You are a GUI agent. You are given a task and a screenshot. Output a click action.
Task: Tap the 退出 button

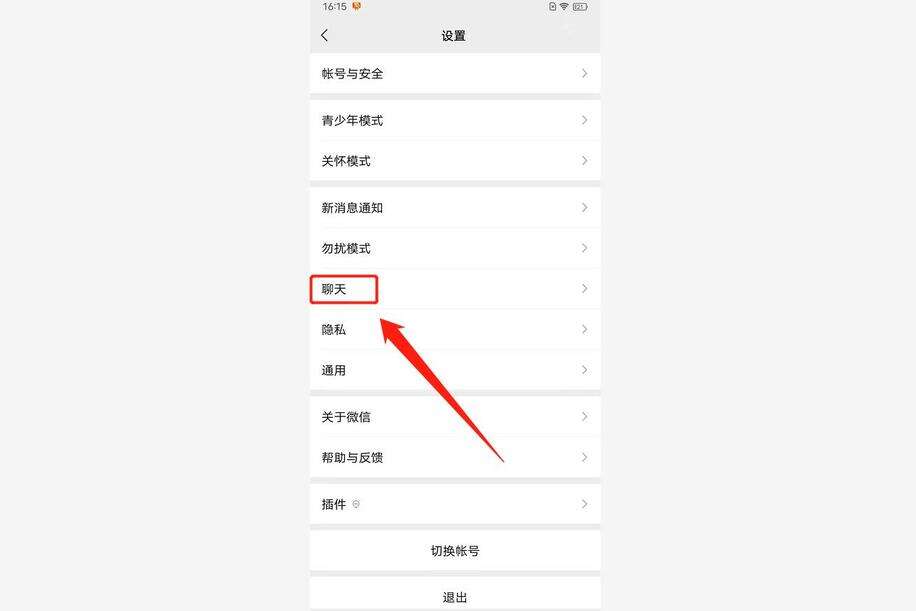point(455,595)
